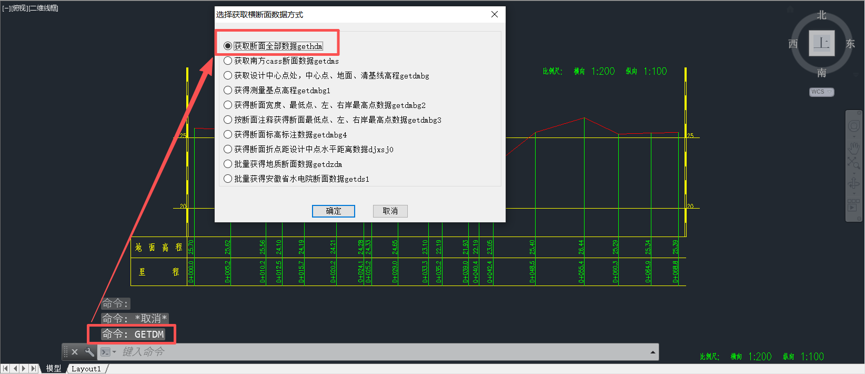
Task: Jump to first layout tab arrow
Action: (6, 368)
